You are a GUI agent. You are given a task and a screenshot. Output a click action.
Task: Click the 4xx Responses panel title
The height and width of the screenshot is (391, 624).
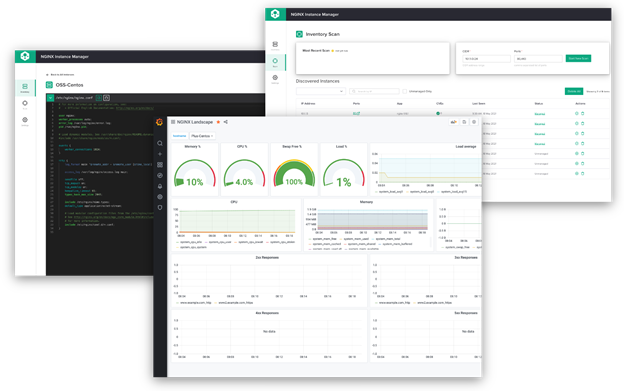[x=267, y=313]
